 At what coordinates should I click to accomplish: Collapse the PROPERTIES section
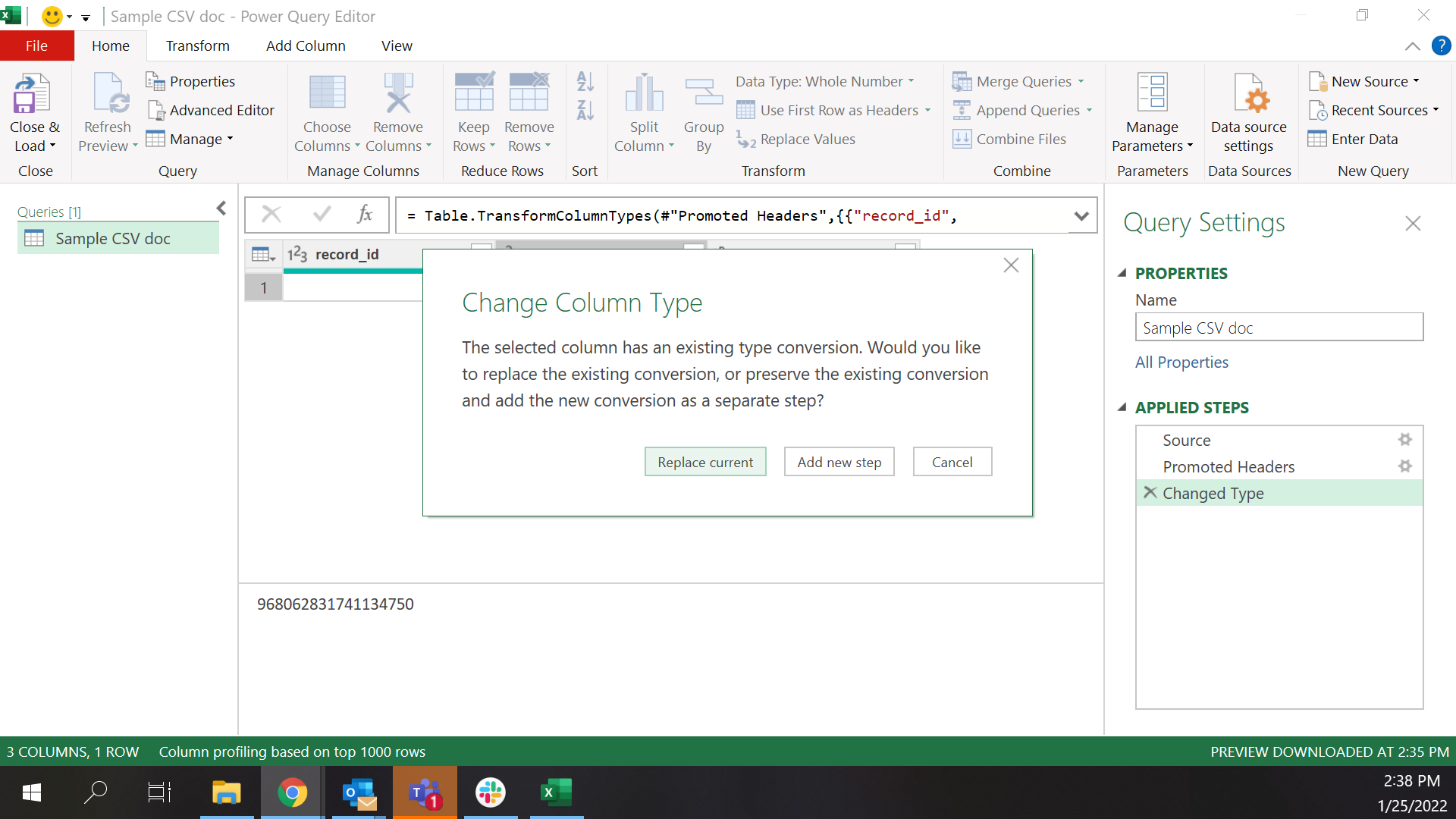[1122, 273]
